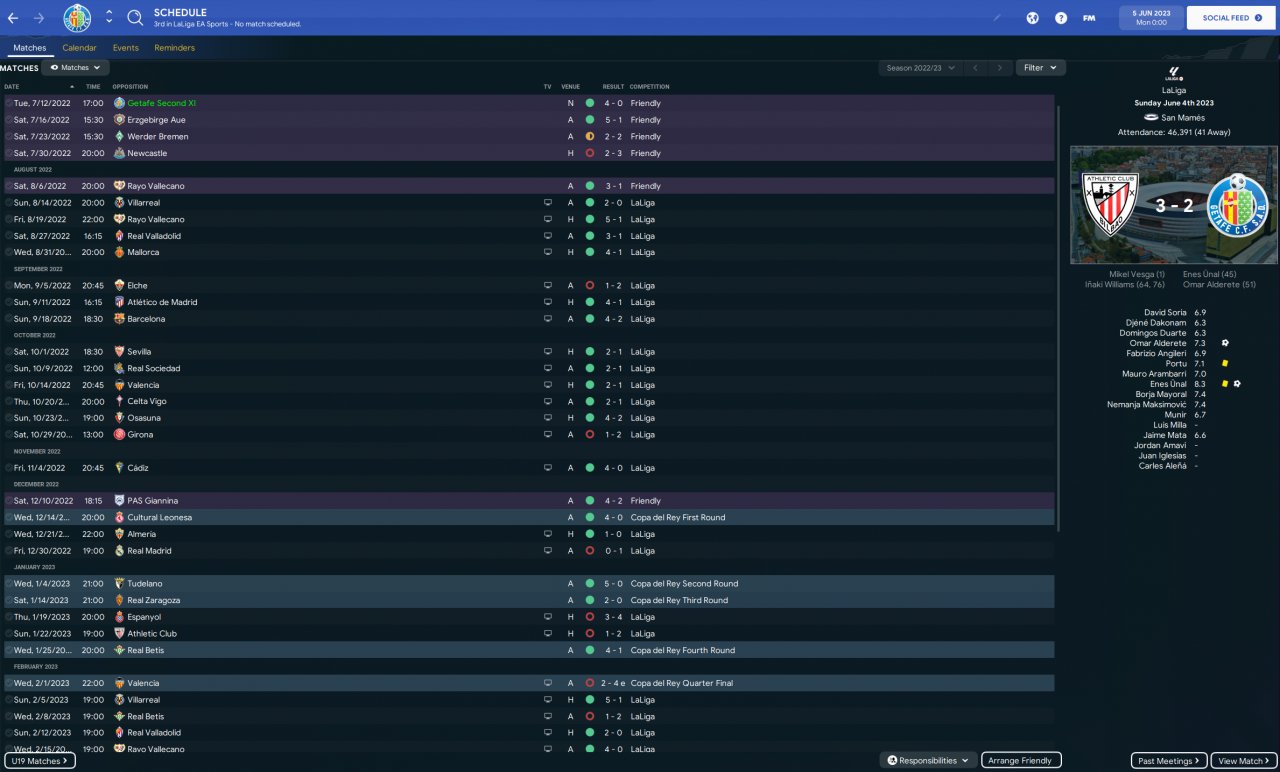Click the Girona club badge

coord(119,435)
